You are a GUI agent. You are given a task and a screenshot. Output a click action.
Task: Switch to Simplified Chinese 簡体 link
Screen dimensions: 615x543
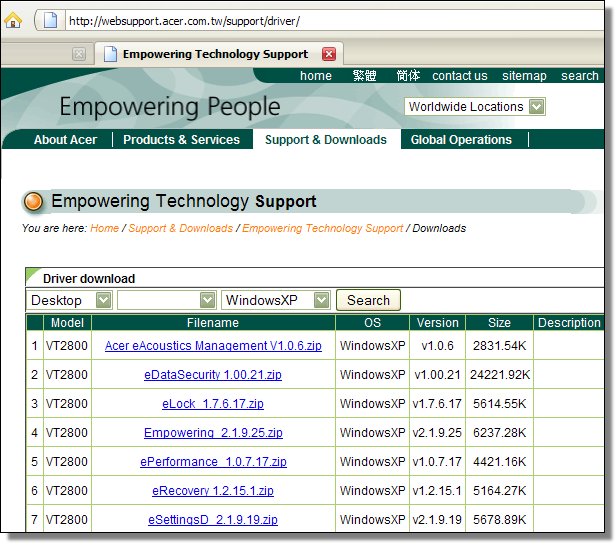(x=408, y=76)
